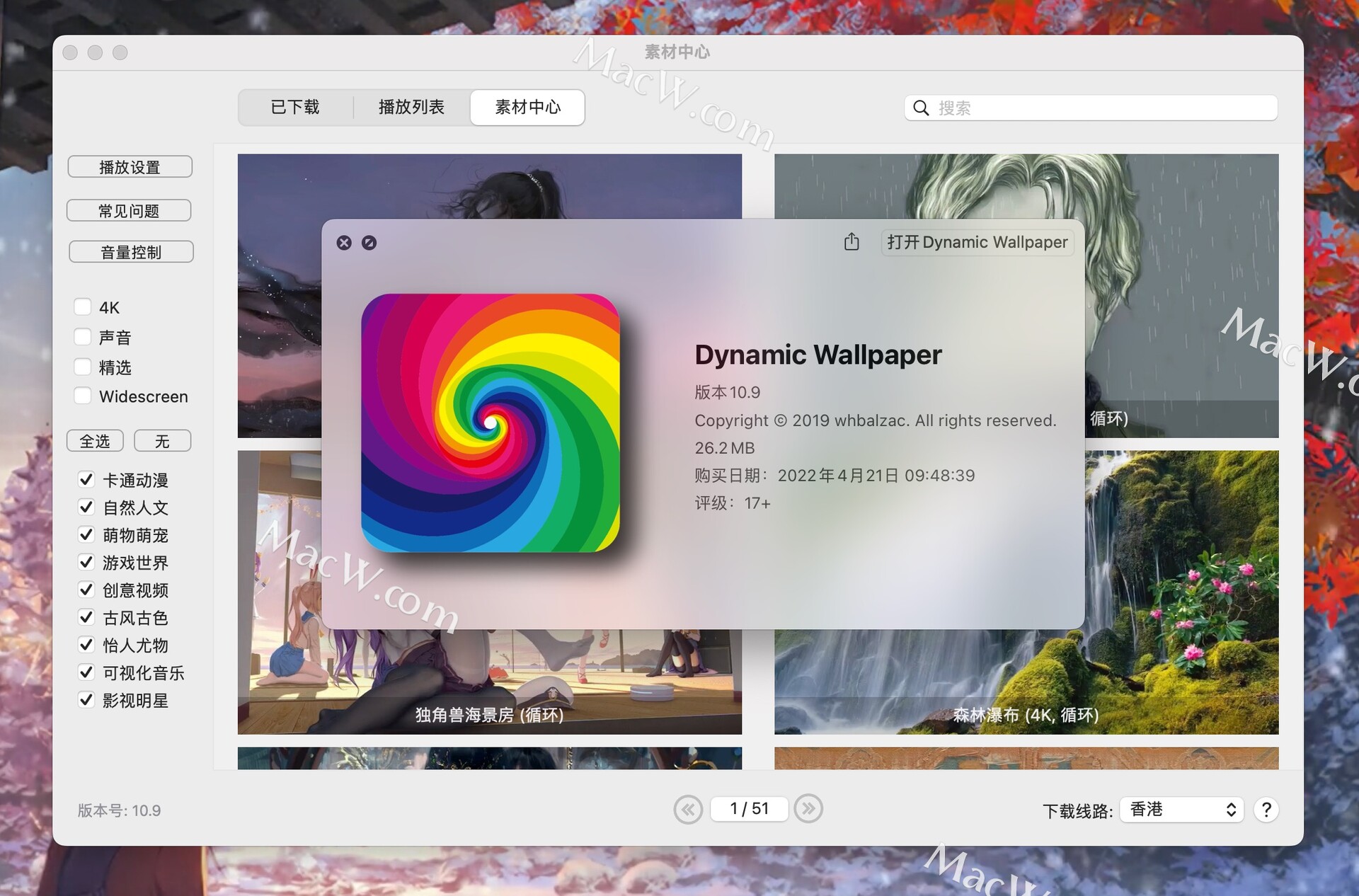
Task: Toggle the Widescreen checkbox
Action: [83, 396]
